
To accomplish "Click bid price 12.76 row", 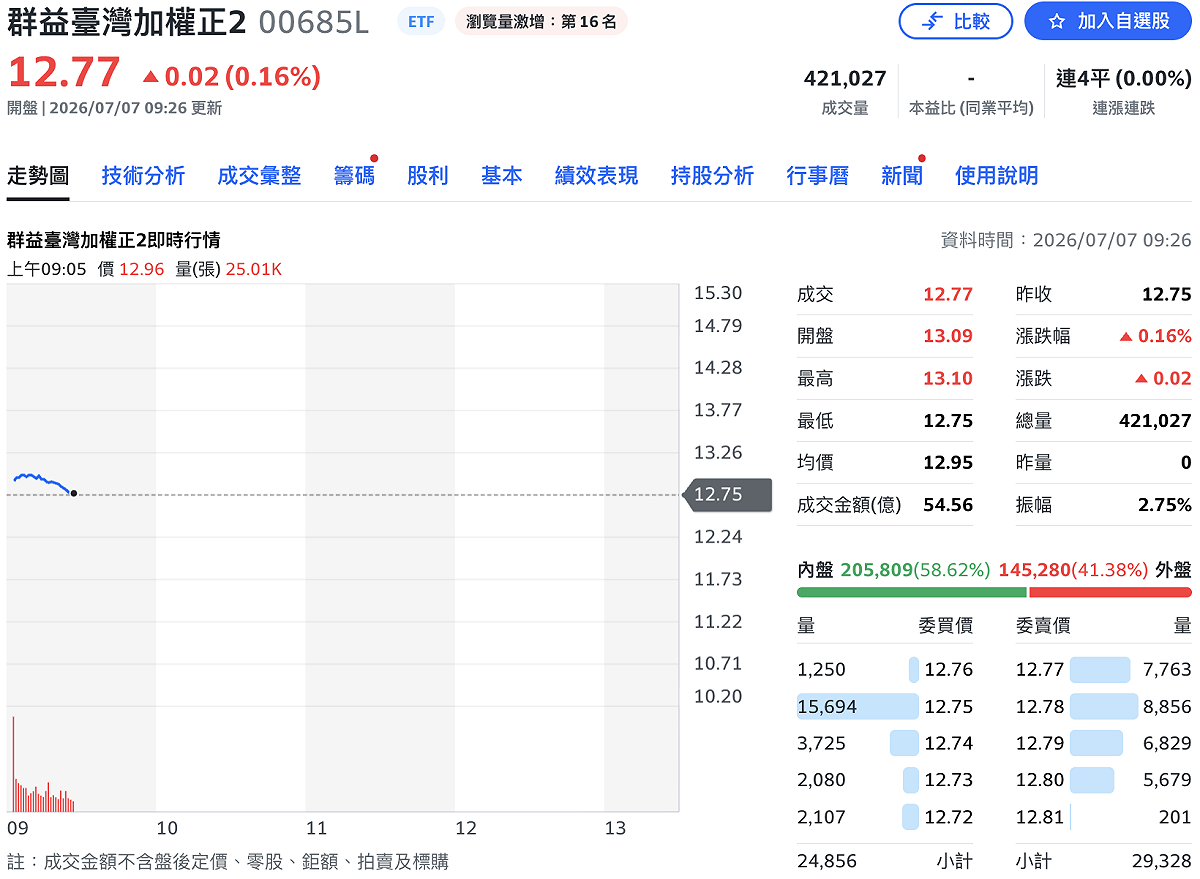I will point(885,670).
